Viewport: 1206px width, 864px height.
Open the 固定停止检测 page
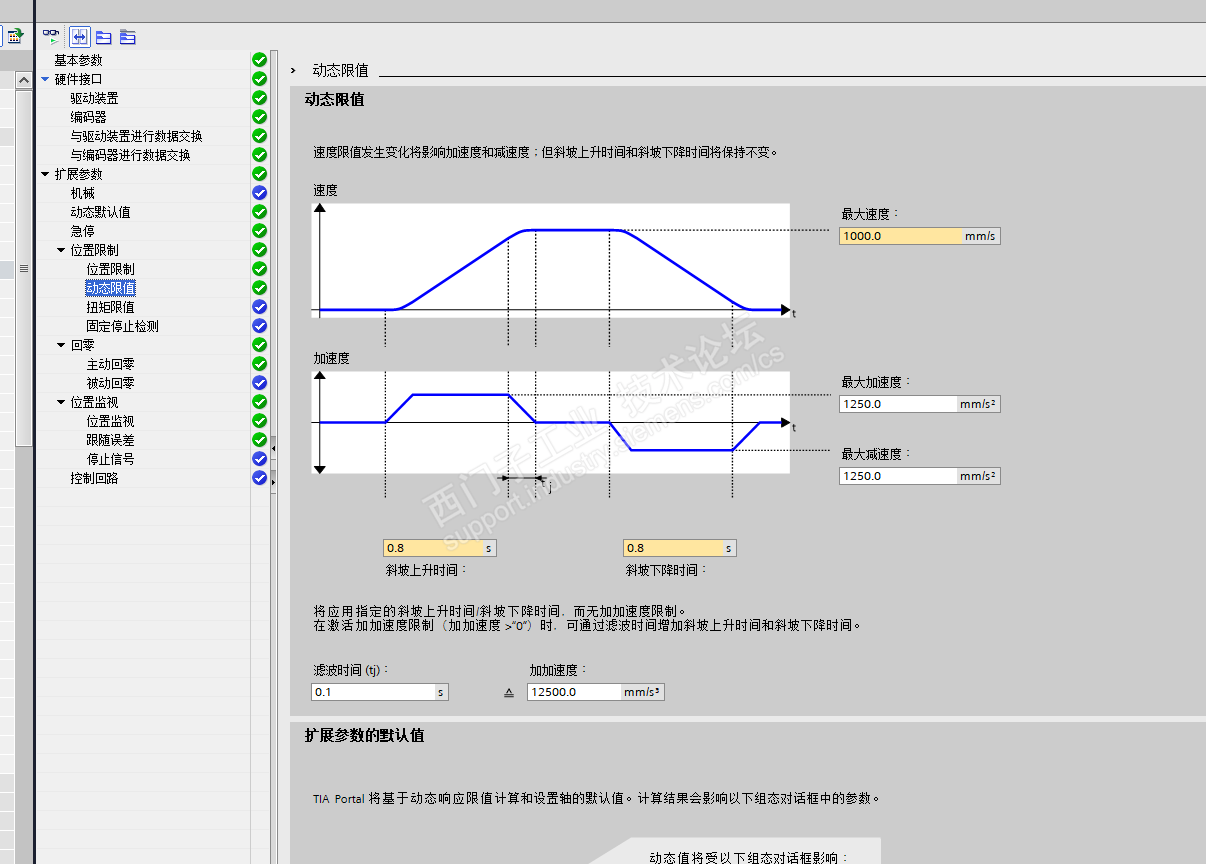tap(122, 326)
